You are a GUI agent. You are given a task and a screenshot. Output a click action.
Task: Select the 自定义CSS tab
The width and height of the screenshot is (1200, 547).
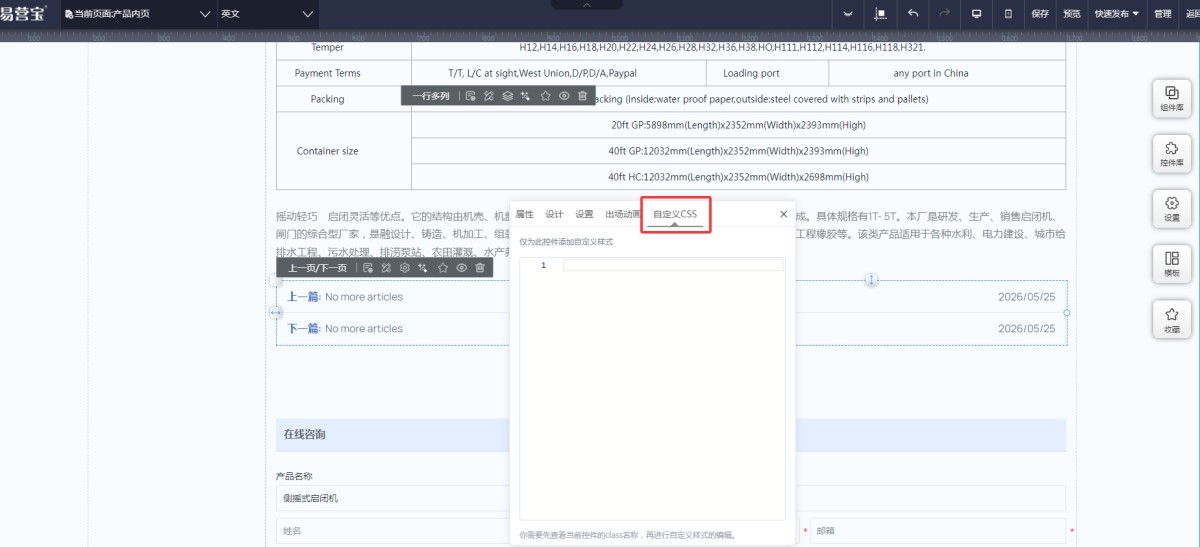coord(675,214)
